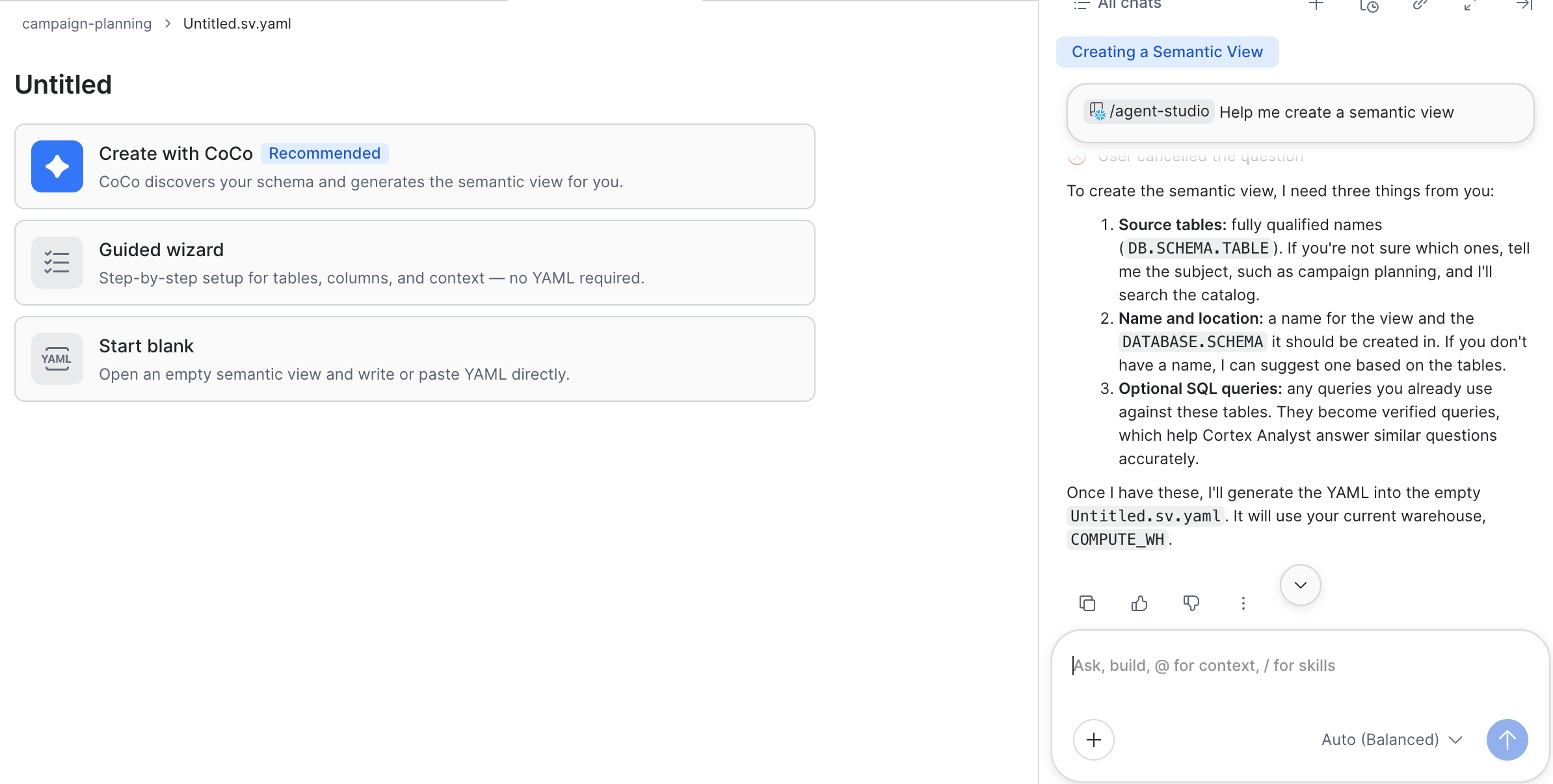Click the Start blank YAML icon
The width and height of the screenshot is (1553, 784).
57,359
